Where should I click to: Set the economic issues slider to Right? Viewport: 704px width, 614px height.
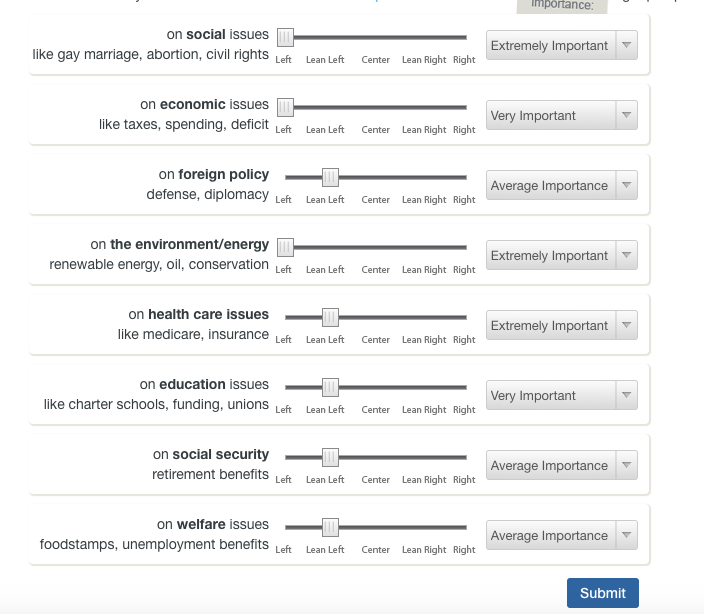[465, 107]
